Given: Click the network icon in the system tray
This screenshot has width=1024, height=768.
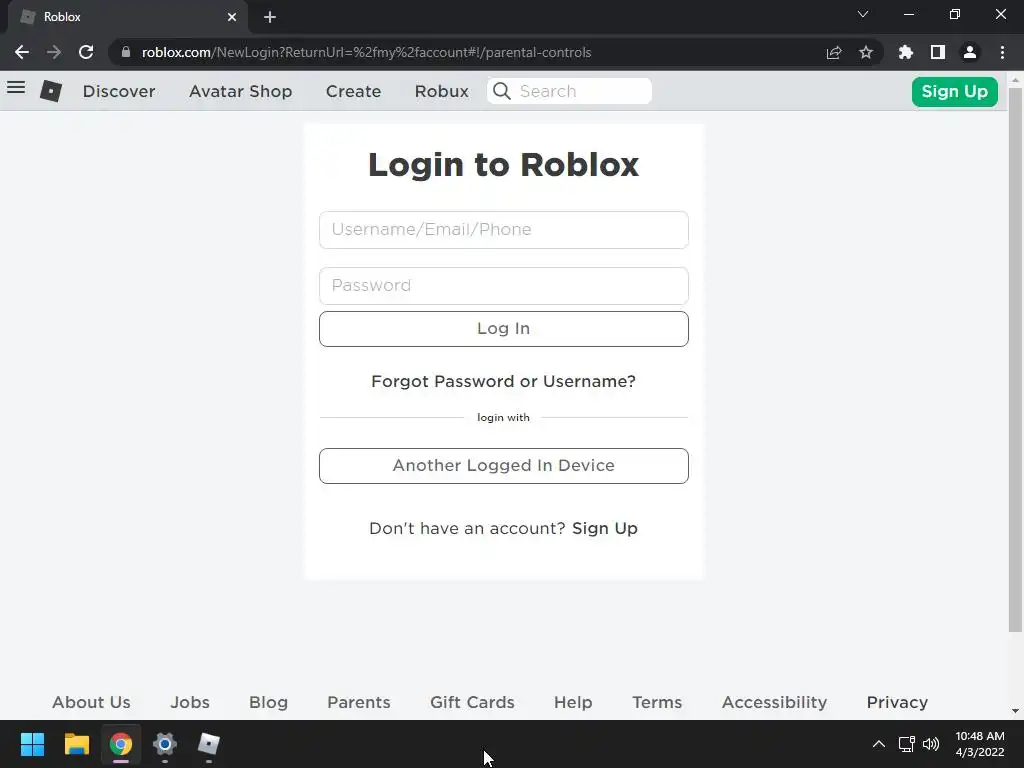Looking at the screenshot, I should (x=906, y=744).
